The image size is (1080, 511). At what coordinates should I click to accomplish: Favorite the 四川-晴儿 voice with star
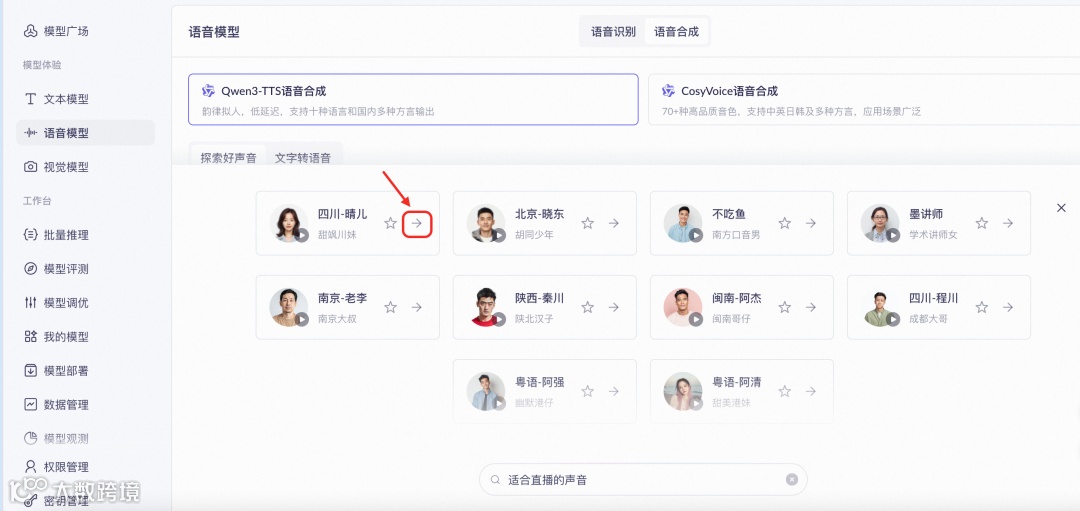pos(391,223)
